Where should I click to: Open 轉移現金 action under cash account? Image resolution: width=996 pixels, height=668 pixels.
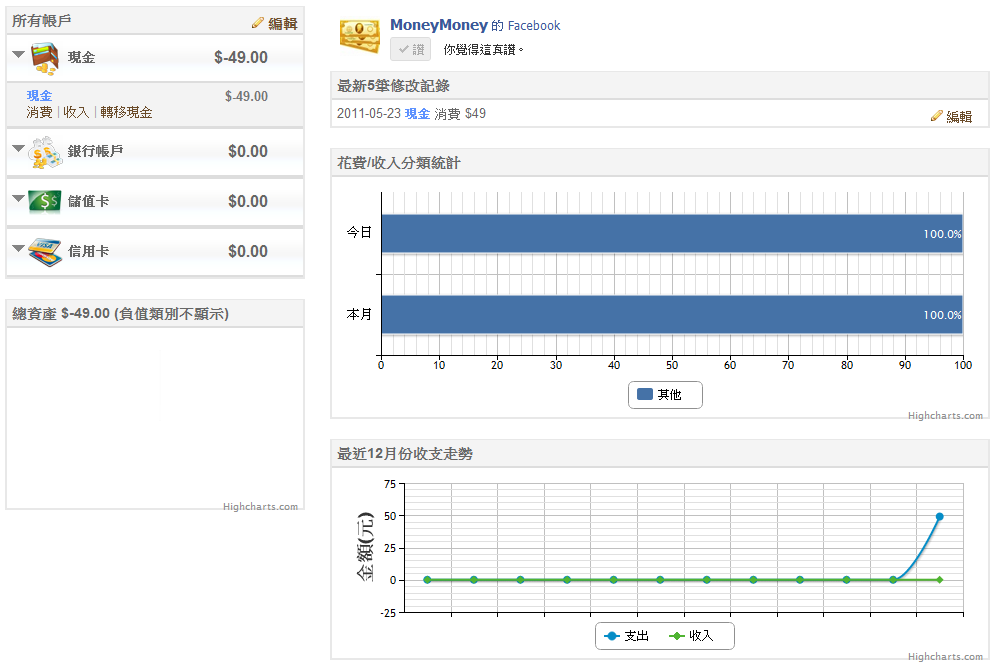click(x=126, y=113)
